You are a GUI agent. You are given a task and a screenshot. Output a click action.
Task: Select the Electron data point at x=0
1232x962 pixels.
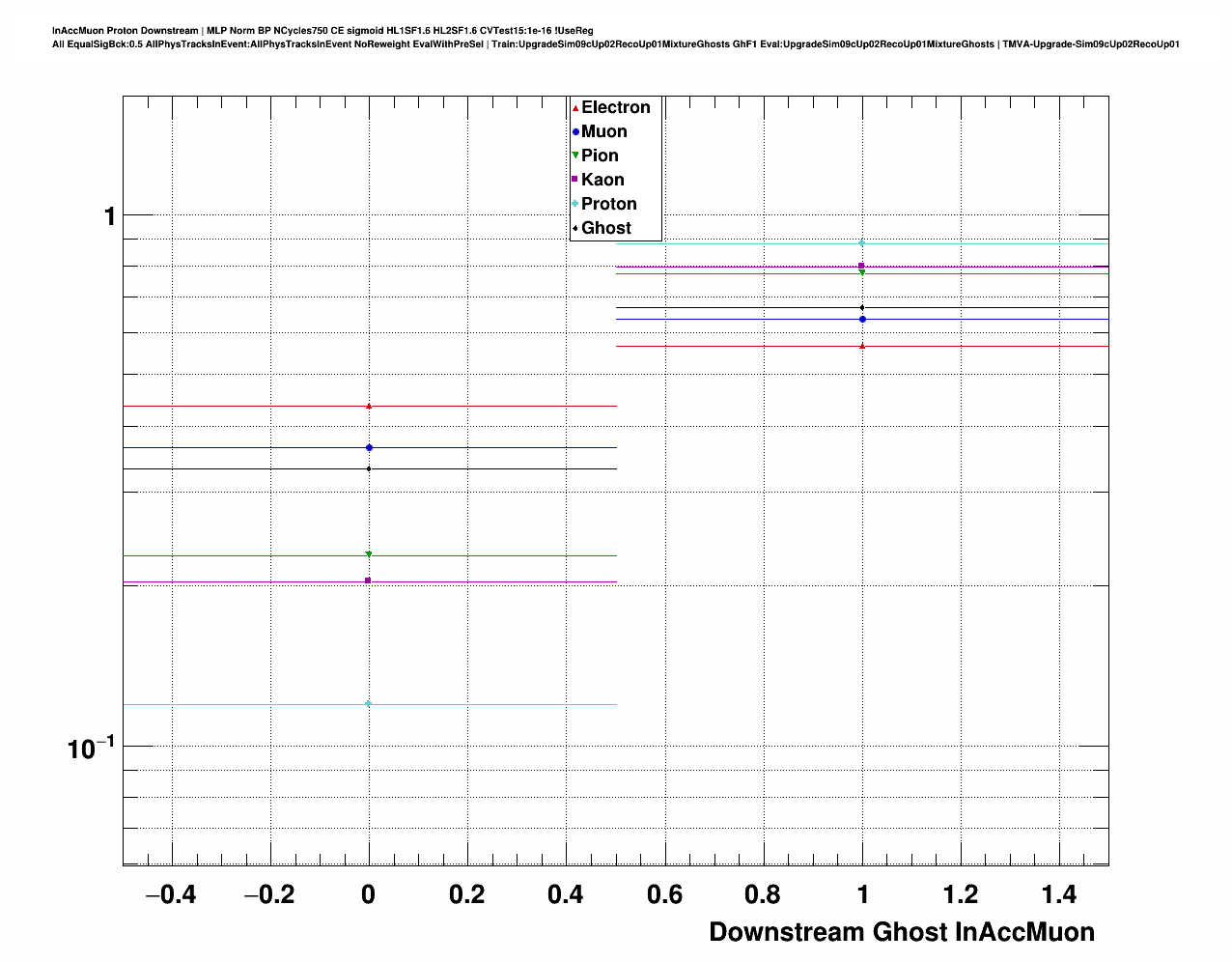(x=369, y=407)
